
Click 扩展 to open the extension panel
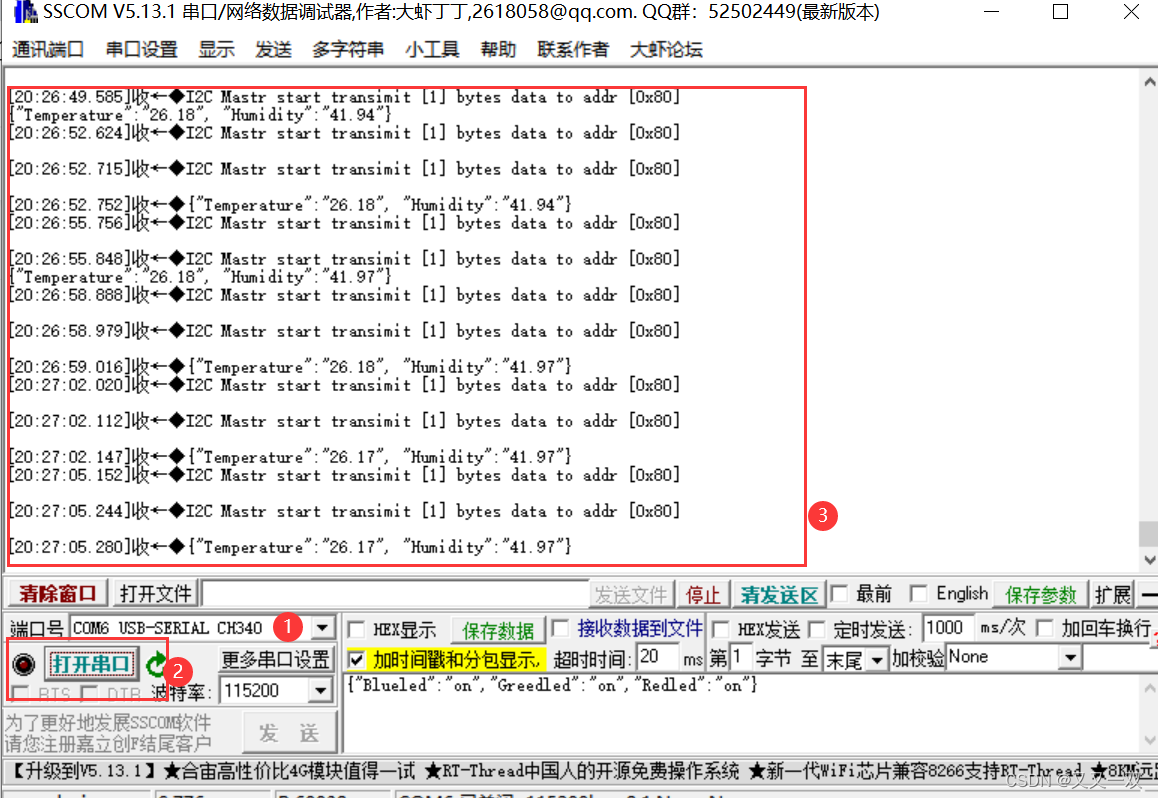point(1112,593)
